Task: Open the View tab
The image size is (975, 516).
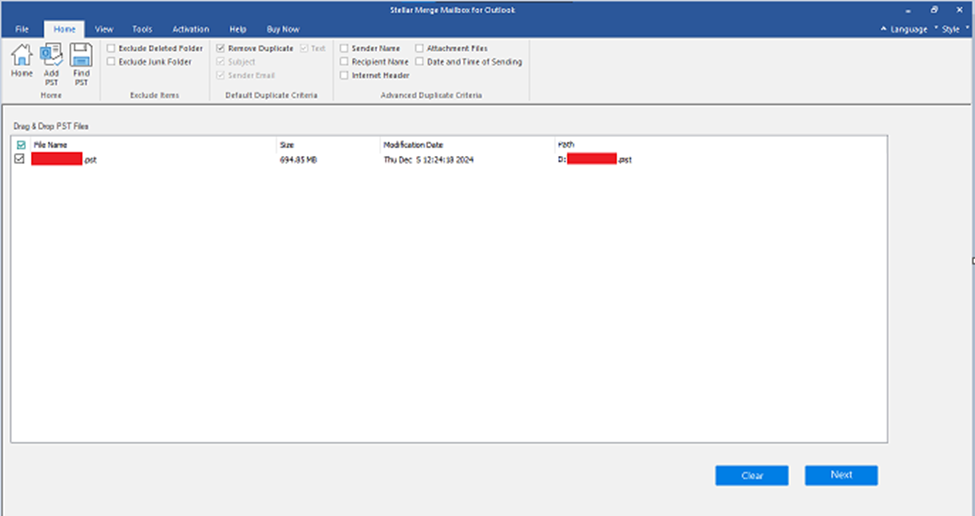Action: 104,29
